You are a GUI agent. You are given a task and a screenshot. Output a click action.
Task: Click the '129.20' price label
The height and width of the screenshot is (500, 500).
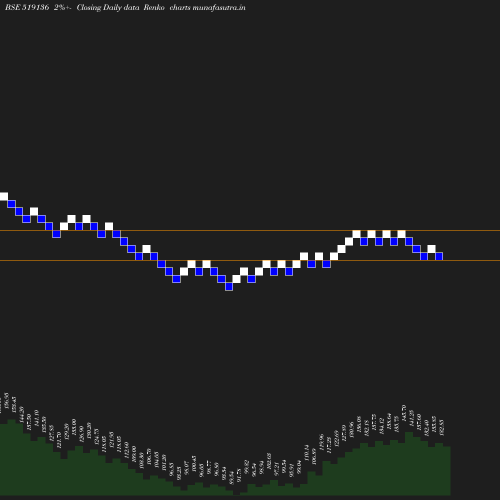pos(66,432)
